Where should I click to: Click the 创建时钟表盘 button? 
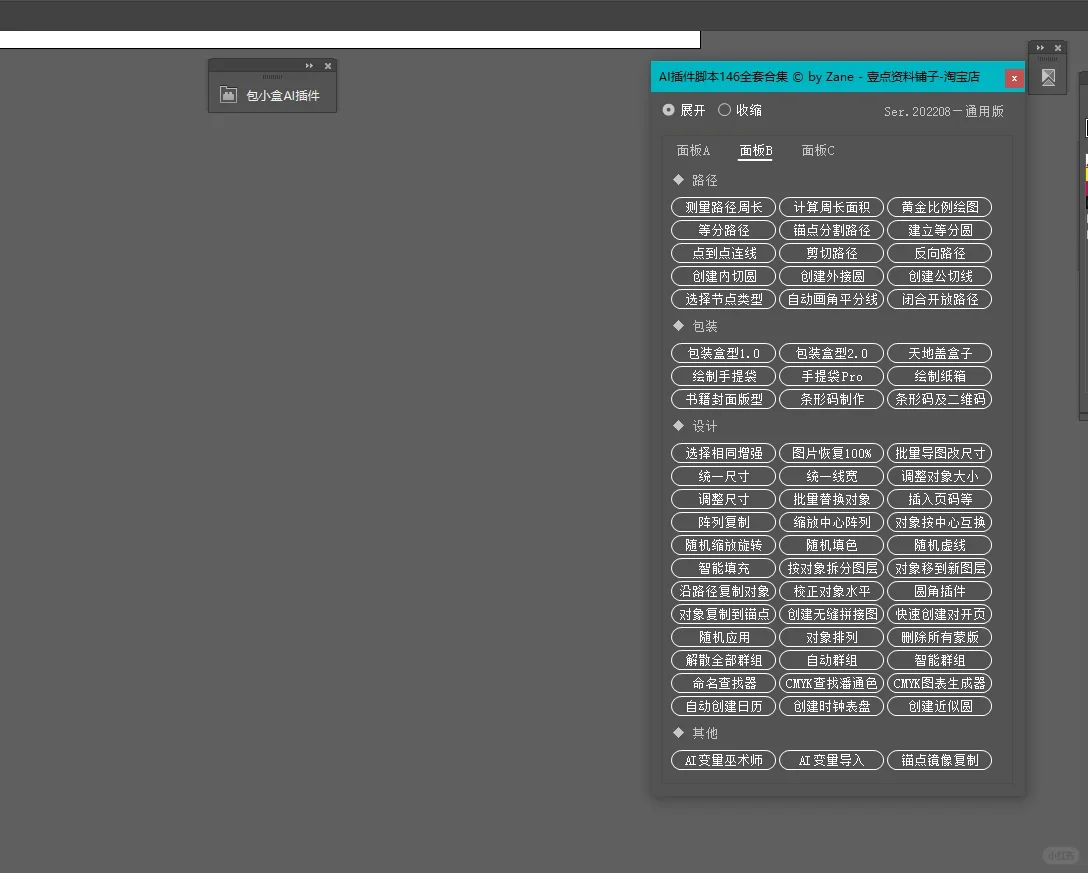831,704
